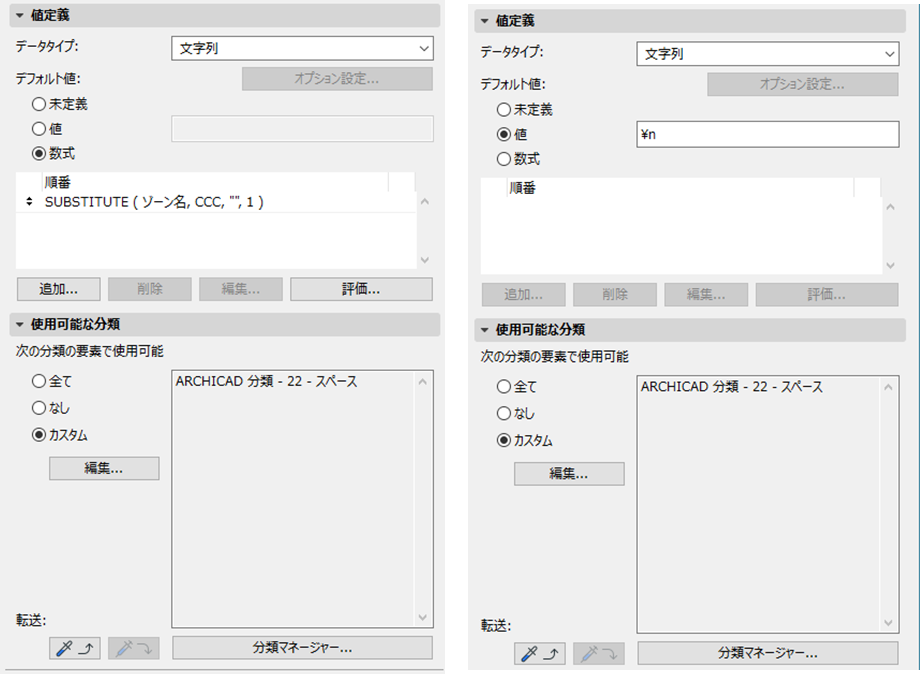This screenshot has width=920, height=674.
Task: Select 値 radio in left panel
Action: coord(39,128)
